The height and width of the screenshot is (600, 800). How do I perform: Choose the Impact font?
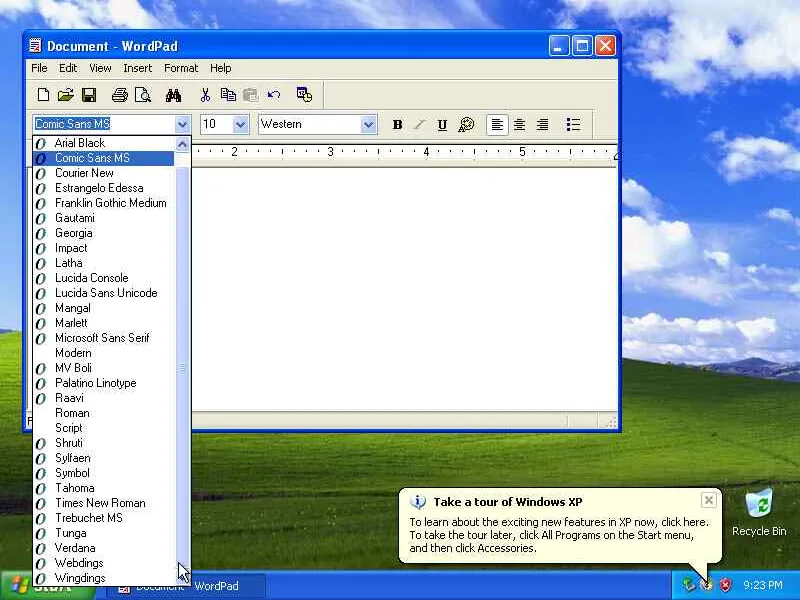(104, 248)
